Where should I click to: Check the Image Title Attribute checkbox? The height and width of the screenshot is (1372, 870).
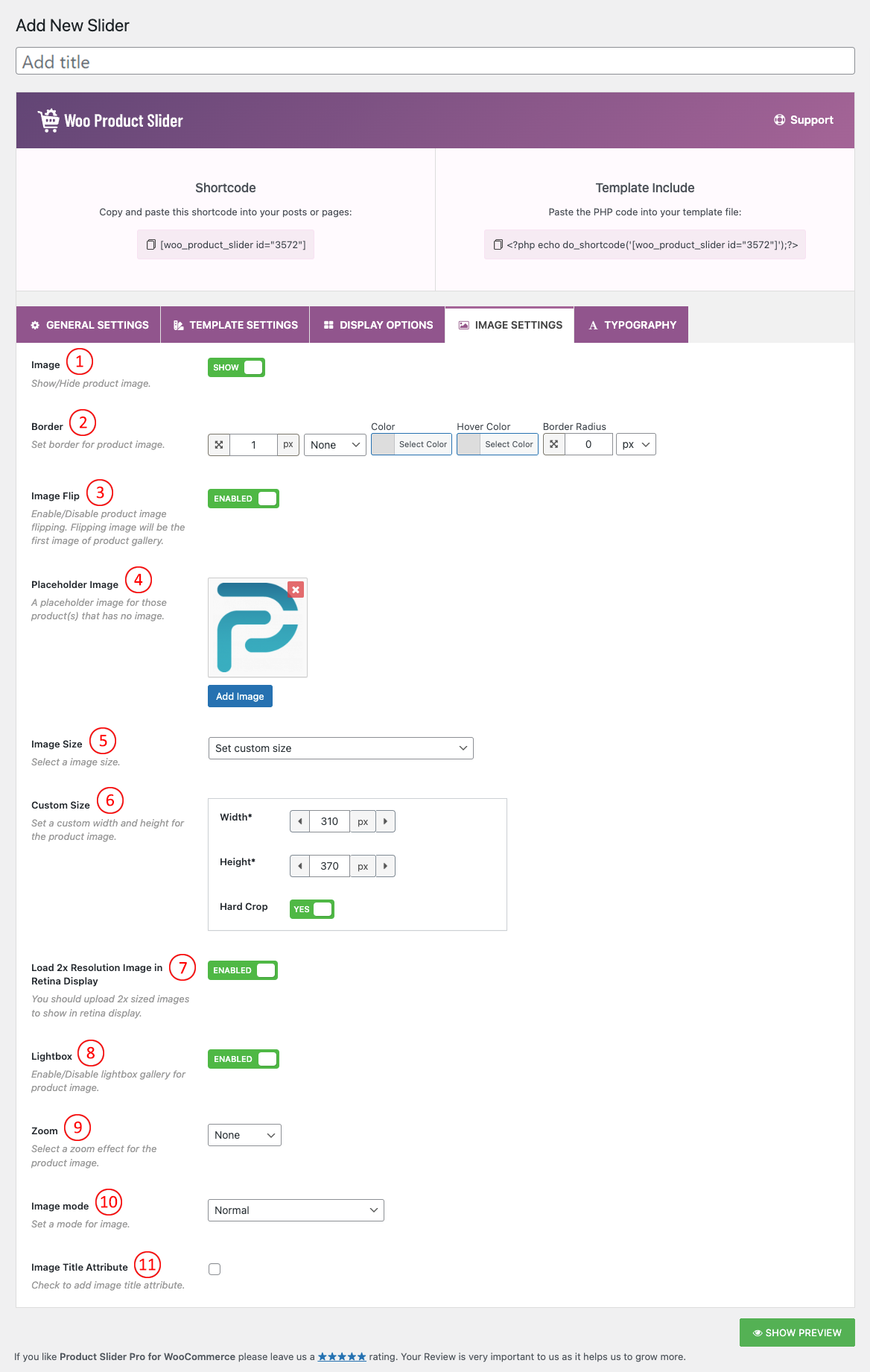[215, 1269]
